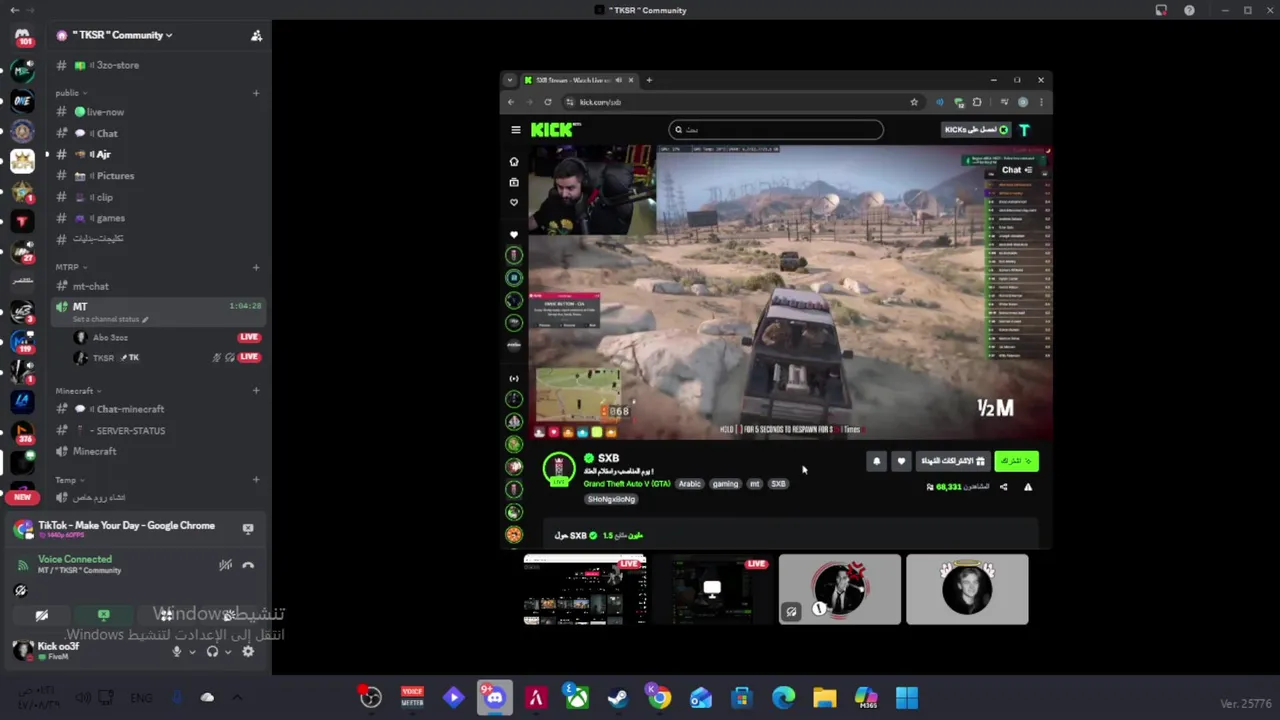Select the muted user avatar tile
This screenshot has height=720, width=1280.
840,590
